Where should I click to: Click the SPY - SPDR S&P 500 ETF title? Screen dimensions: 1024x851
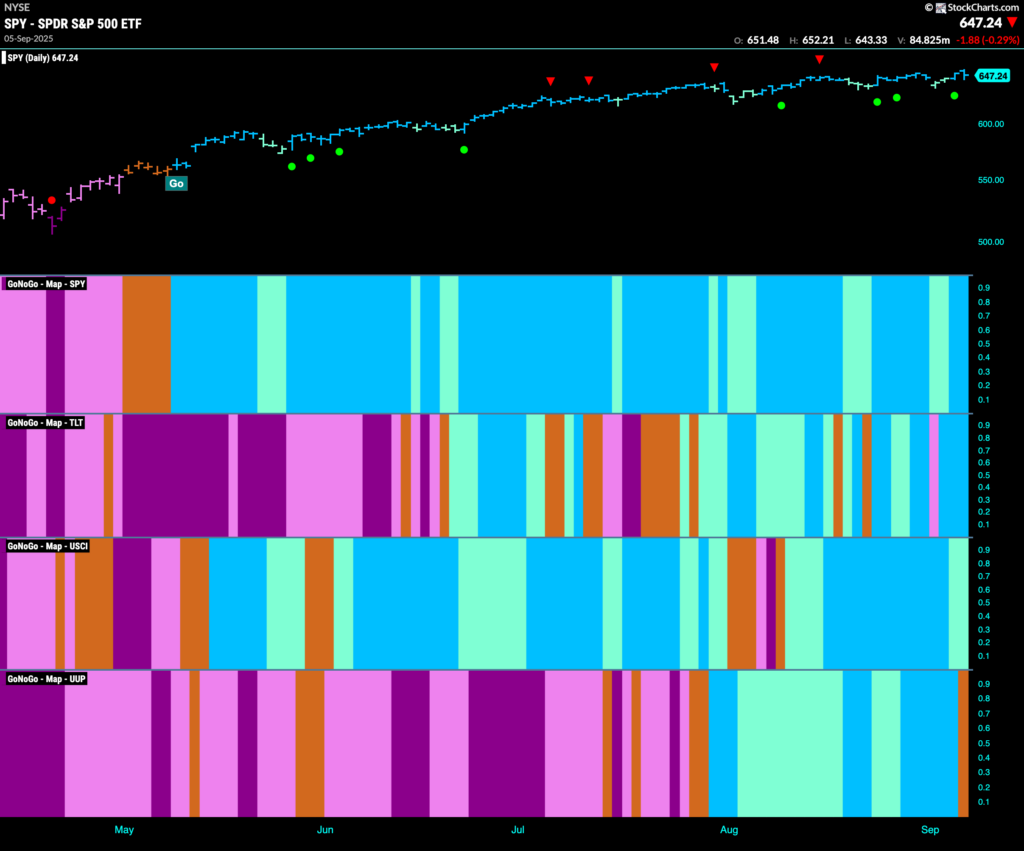73,24
